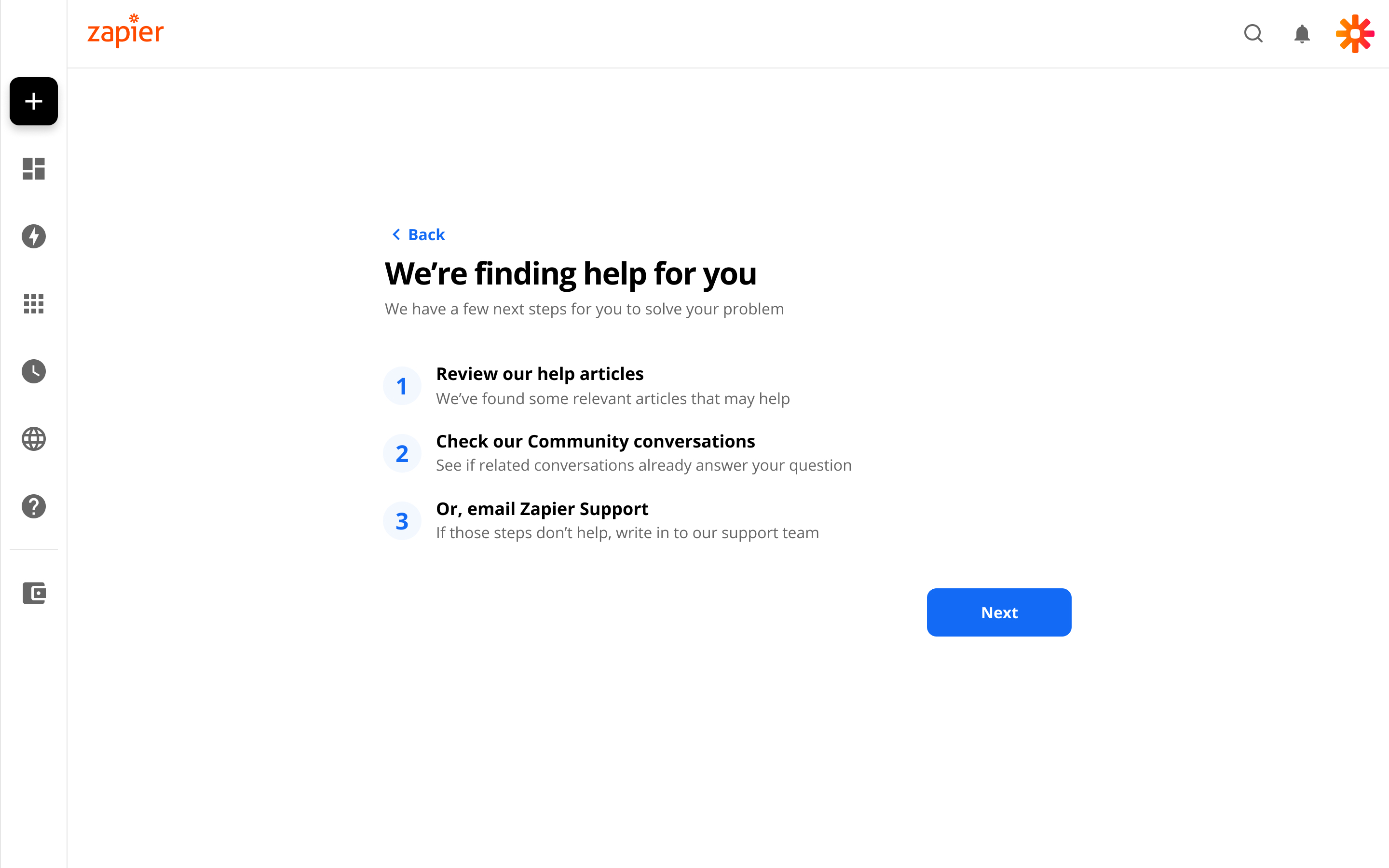Open Help via the question mark icon
The width and height of the screenshot is (1389, 868).
(x=33, y=506)
